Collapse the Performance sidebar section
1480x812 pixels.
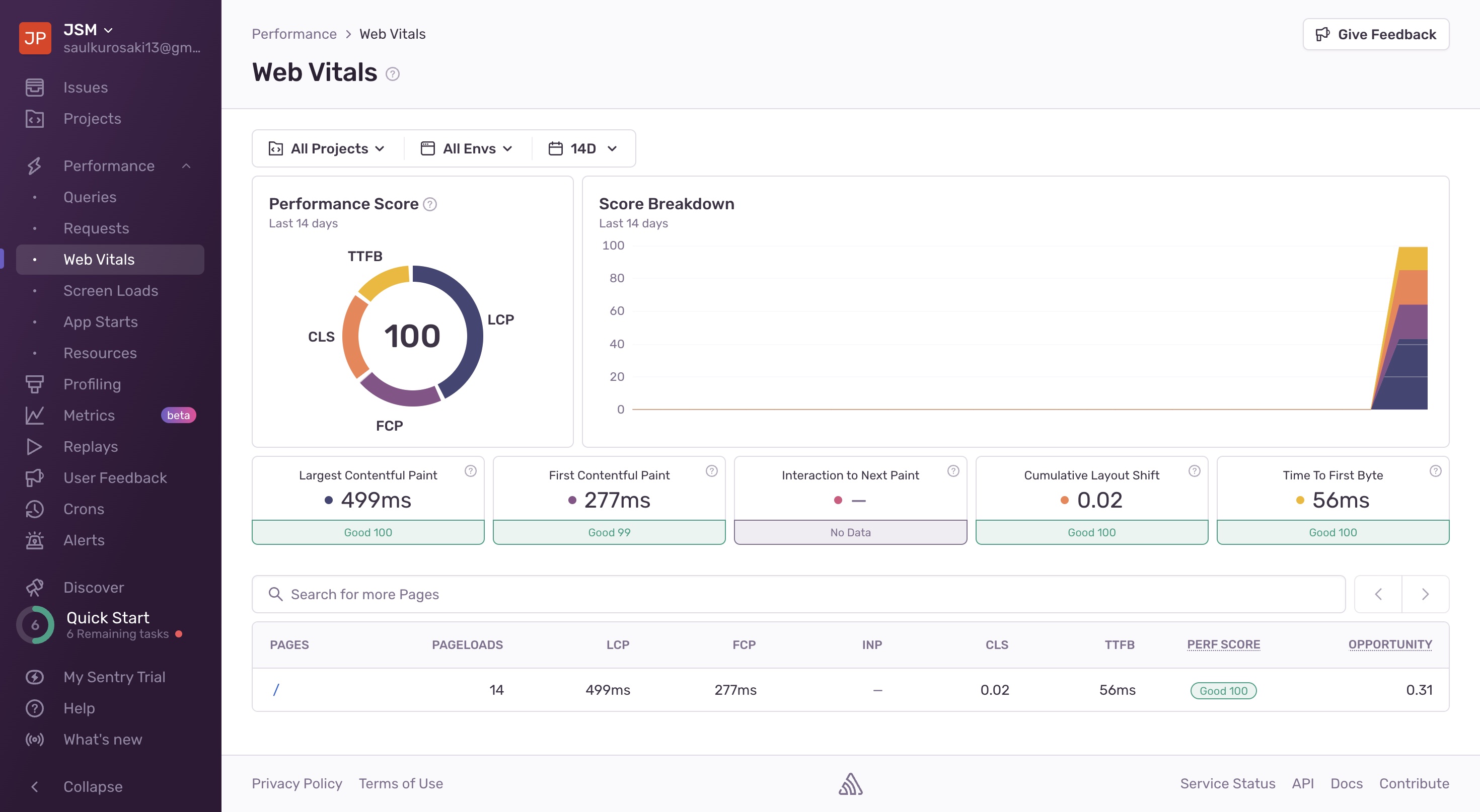coord(186,166)
